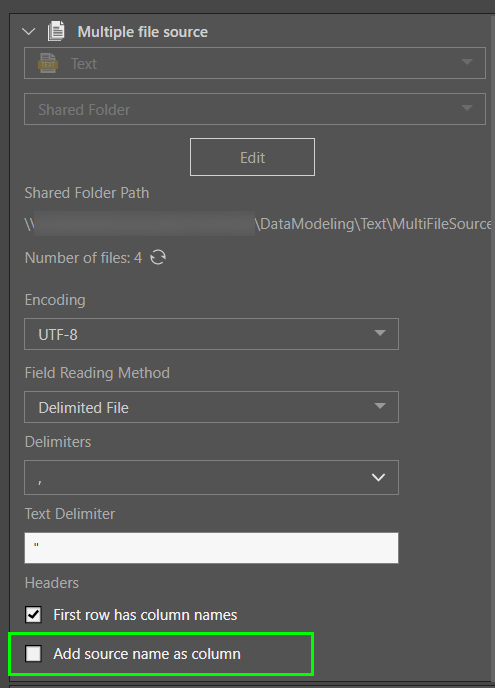This screenshot has height=688, width=495.
Task: Click the Number of files: 4 text
Action: [83, 258]
